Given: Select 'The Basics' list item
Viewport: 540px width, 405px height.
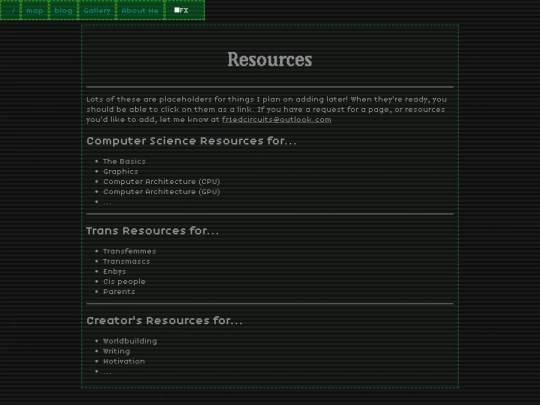Looking at the screenshot, I should 124,161.
